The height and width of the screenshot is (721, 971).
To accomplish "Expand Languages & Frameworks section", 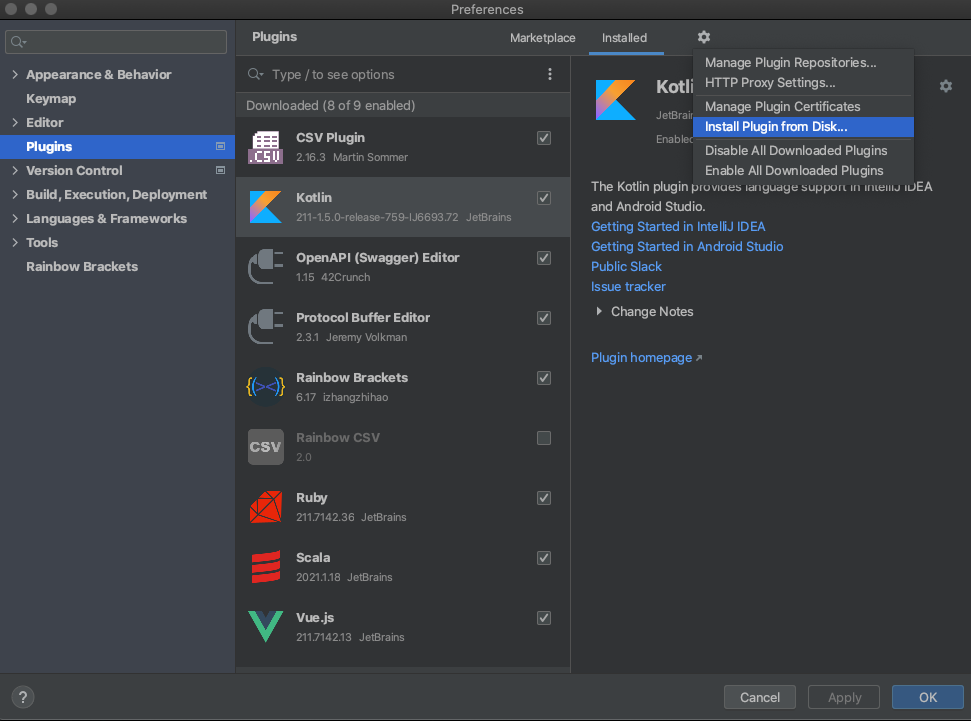I will [15, 219].
